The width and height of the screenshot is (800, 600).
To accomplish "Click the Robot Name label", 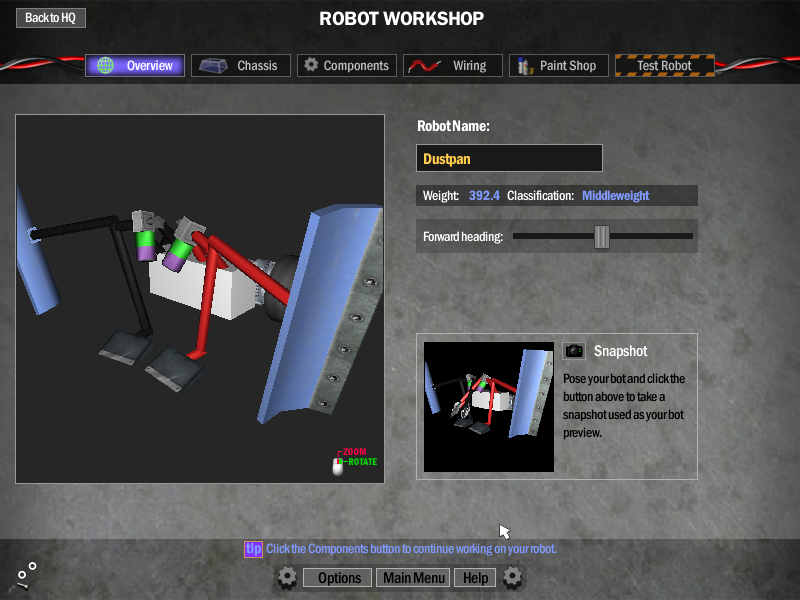I will pyautogui.click(x=453, y=126).
